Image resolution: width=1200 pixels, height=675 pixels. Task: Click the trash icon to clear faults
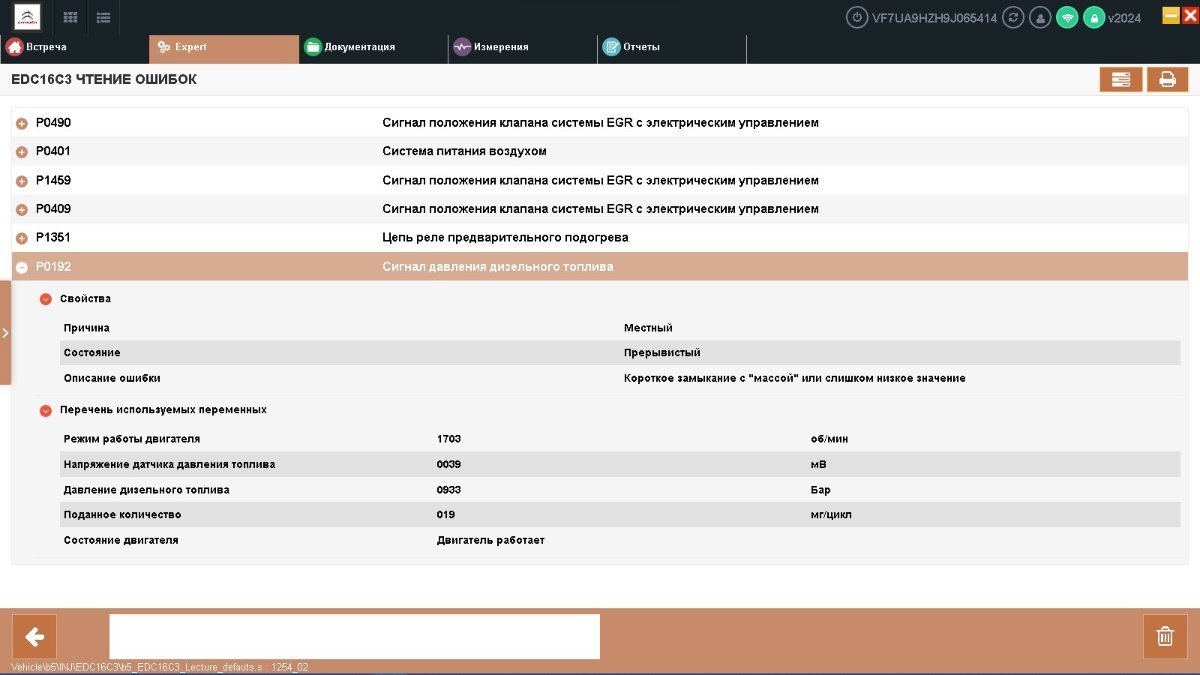(x=1165, y=636)
